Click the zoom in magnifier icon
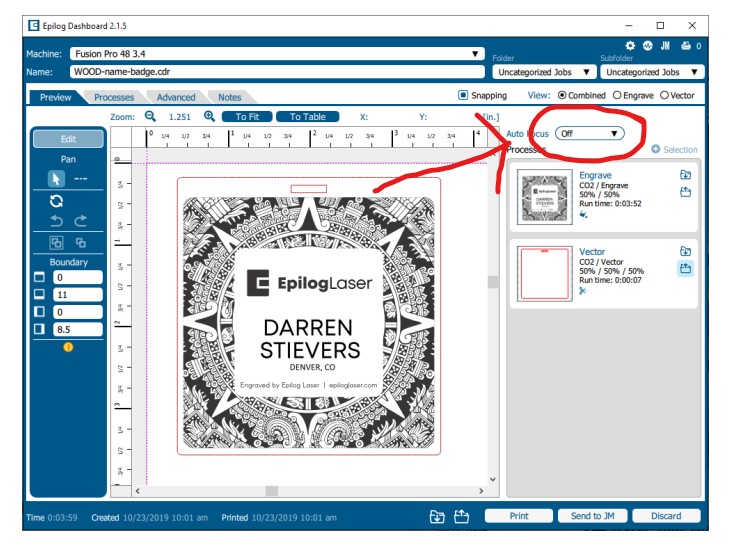The height and width of the screenshot is (542, 736). (209, 117)
